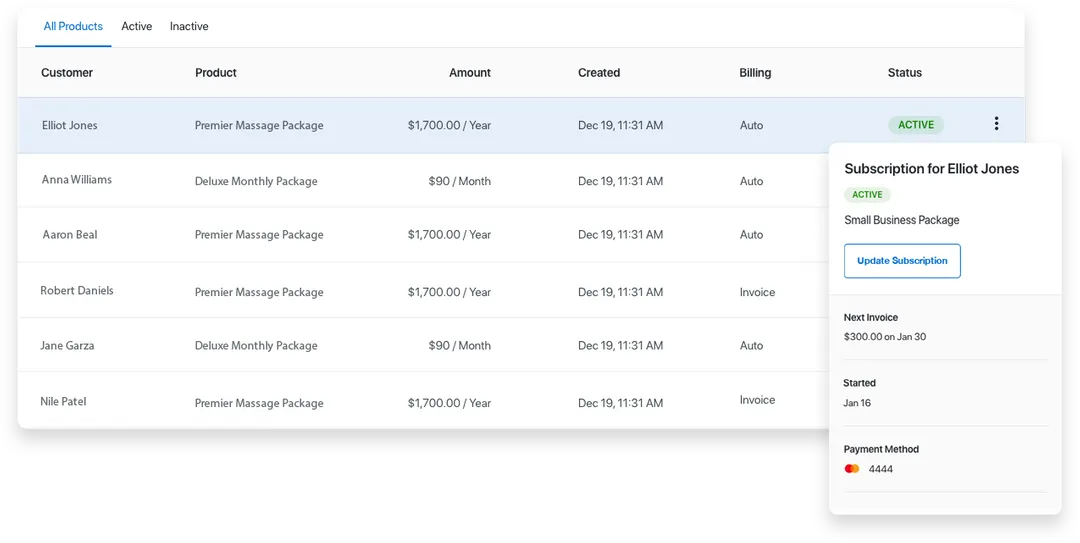Open the three-dot menu for Elliot Jones
The height and width of the screenshot is (543, 1080).
996,124
